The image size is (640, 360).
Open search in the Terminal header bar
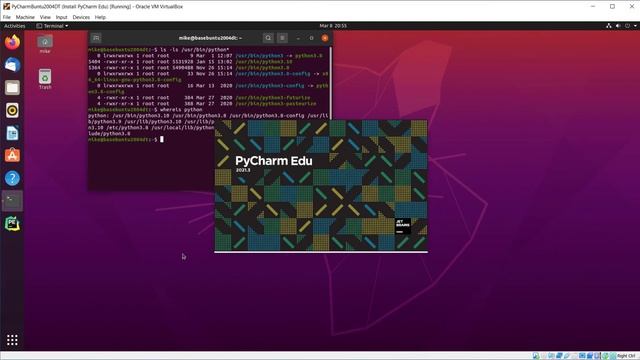(x=268, y=38)
